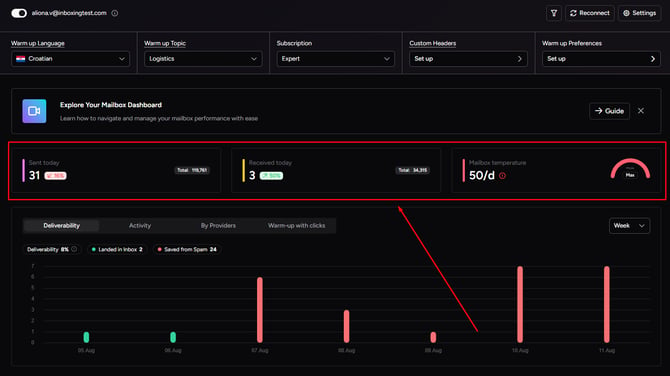
Task: Open the Subscription Expert dropdown
Action: [x=335, y=59]
